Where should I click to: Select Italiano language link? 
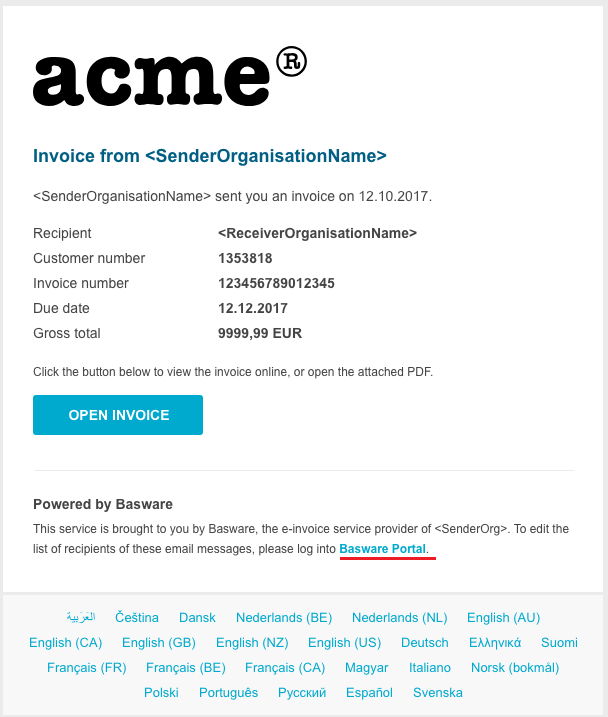point(430,667)
